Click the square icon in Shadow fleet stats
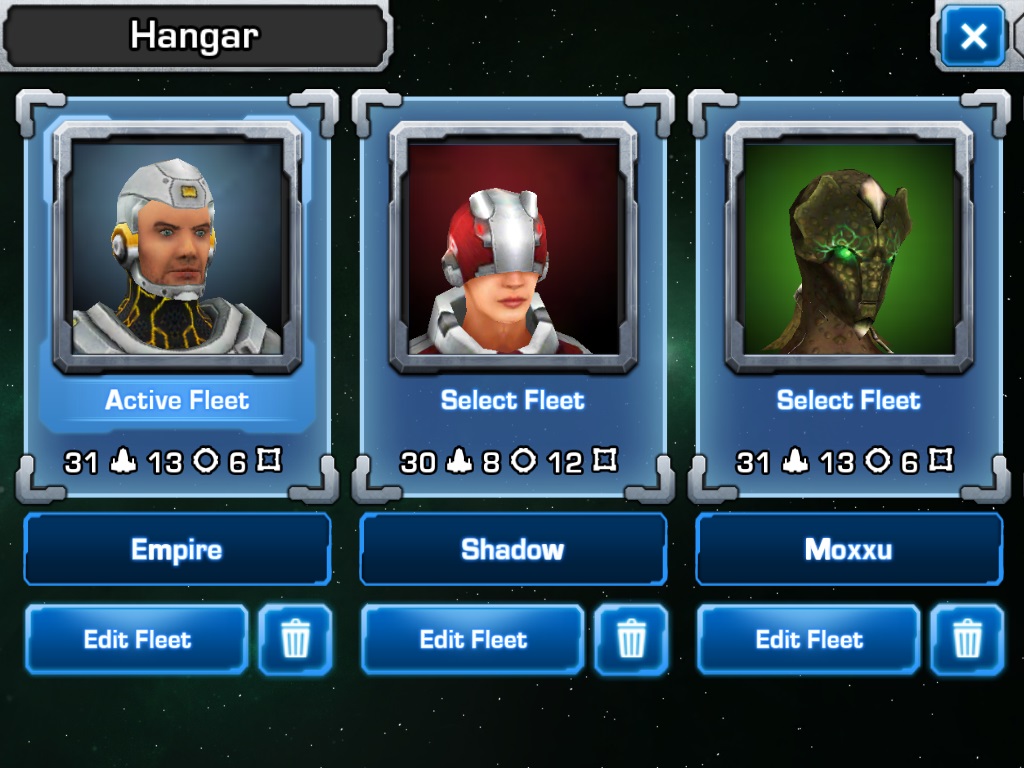The image size is (1024, 768). pyautogui.click(x=605, y=460)
